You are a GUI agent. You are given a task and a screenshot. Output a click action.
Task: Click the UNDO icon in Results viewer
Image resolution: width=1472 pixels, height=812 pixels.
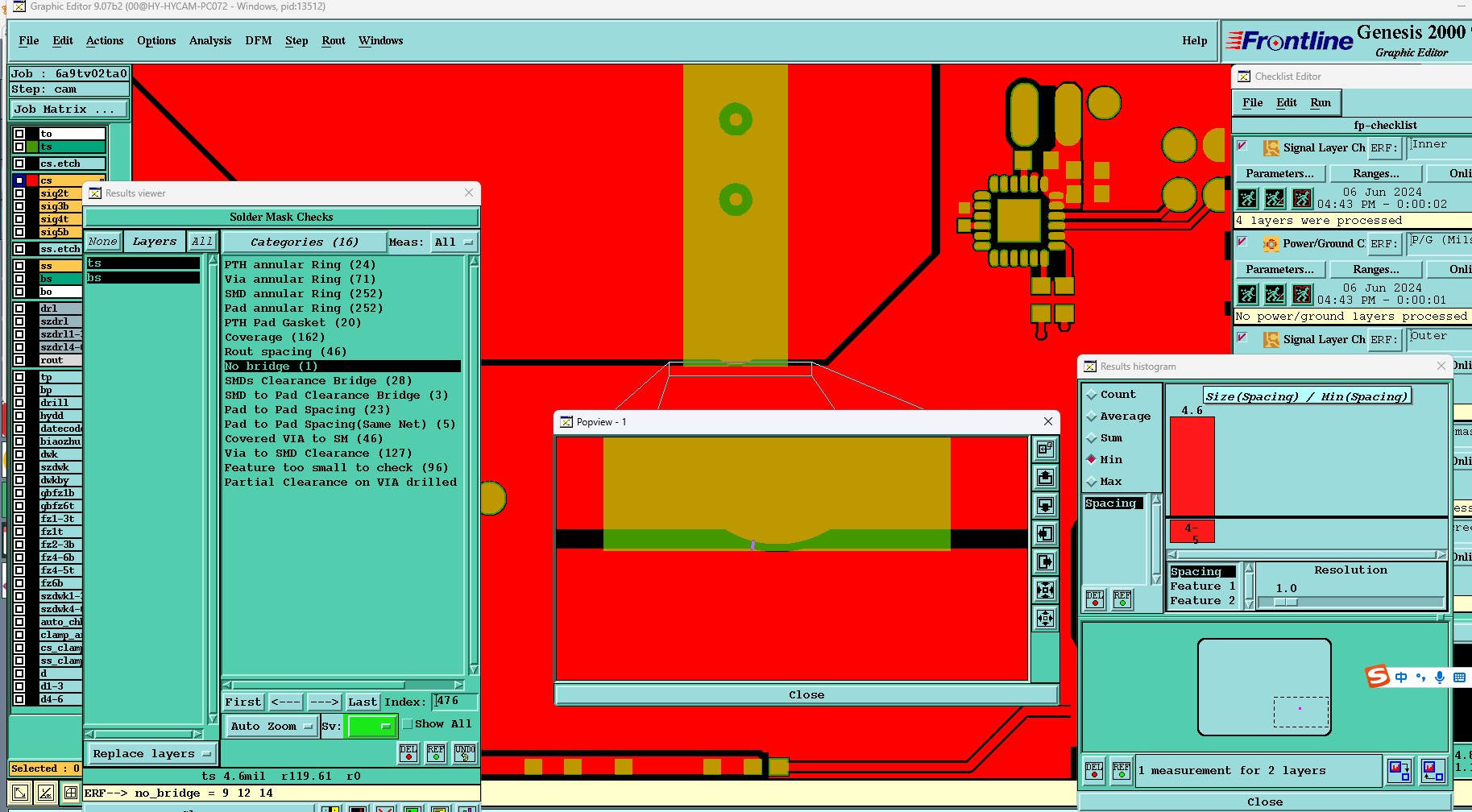pos(465,753)
